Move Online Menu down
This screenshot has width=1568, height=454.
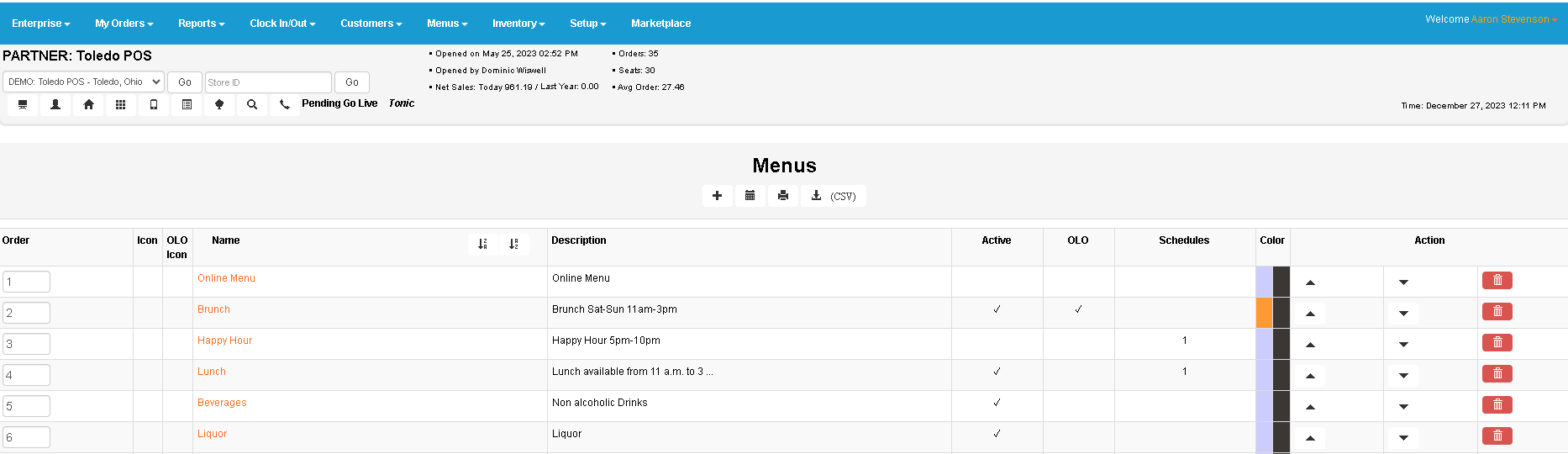coord(1403,282)
